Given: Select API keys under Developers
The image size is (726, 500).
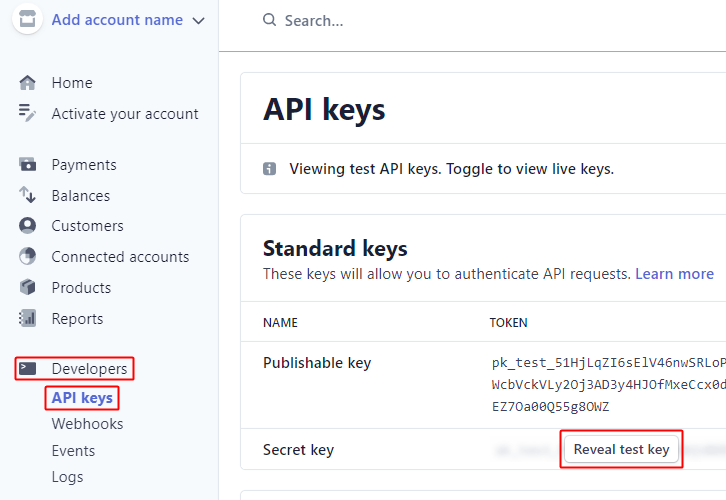Looking at the screenshot, I should point(82,398).
